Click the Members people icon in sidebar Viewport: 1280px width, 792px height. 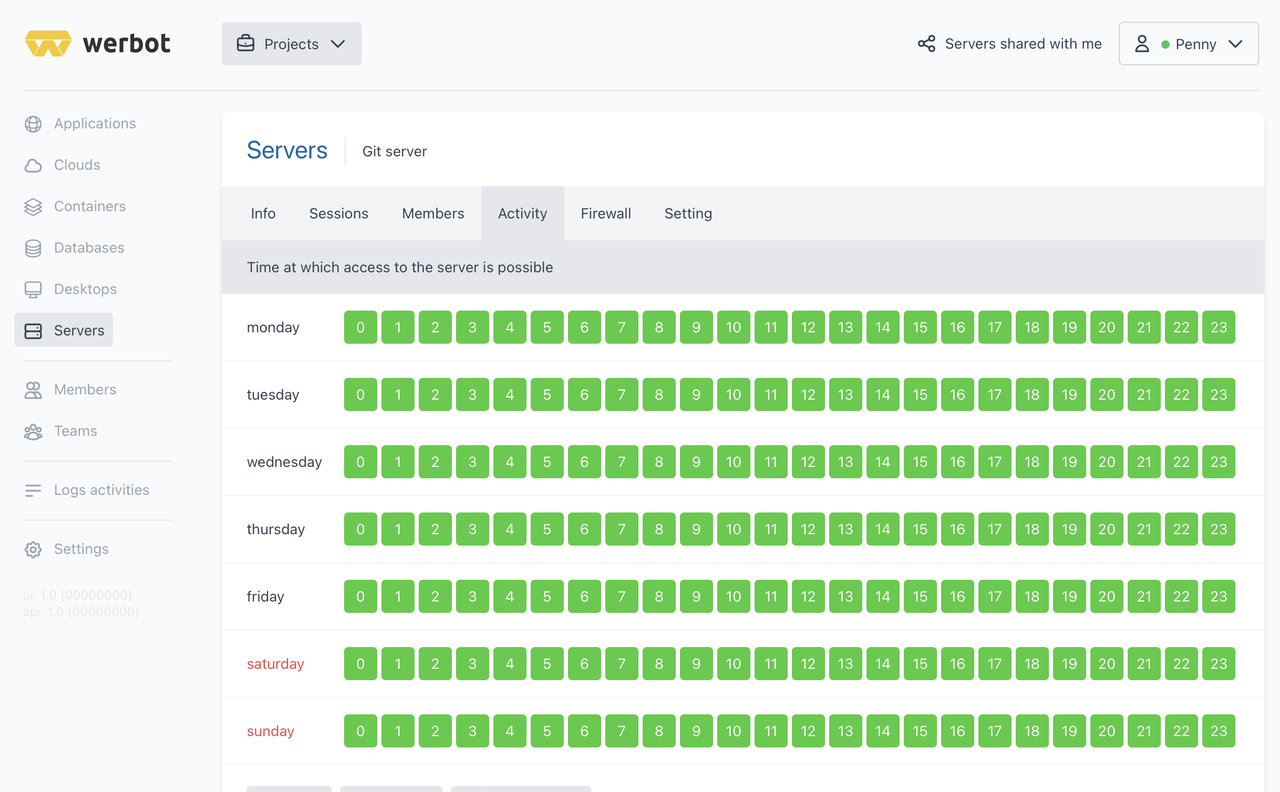(x=33, y=390)
